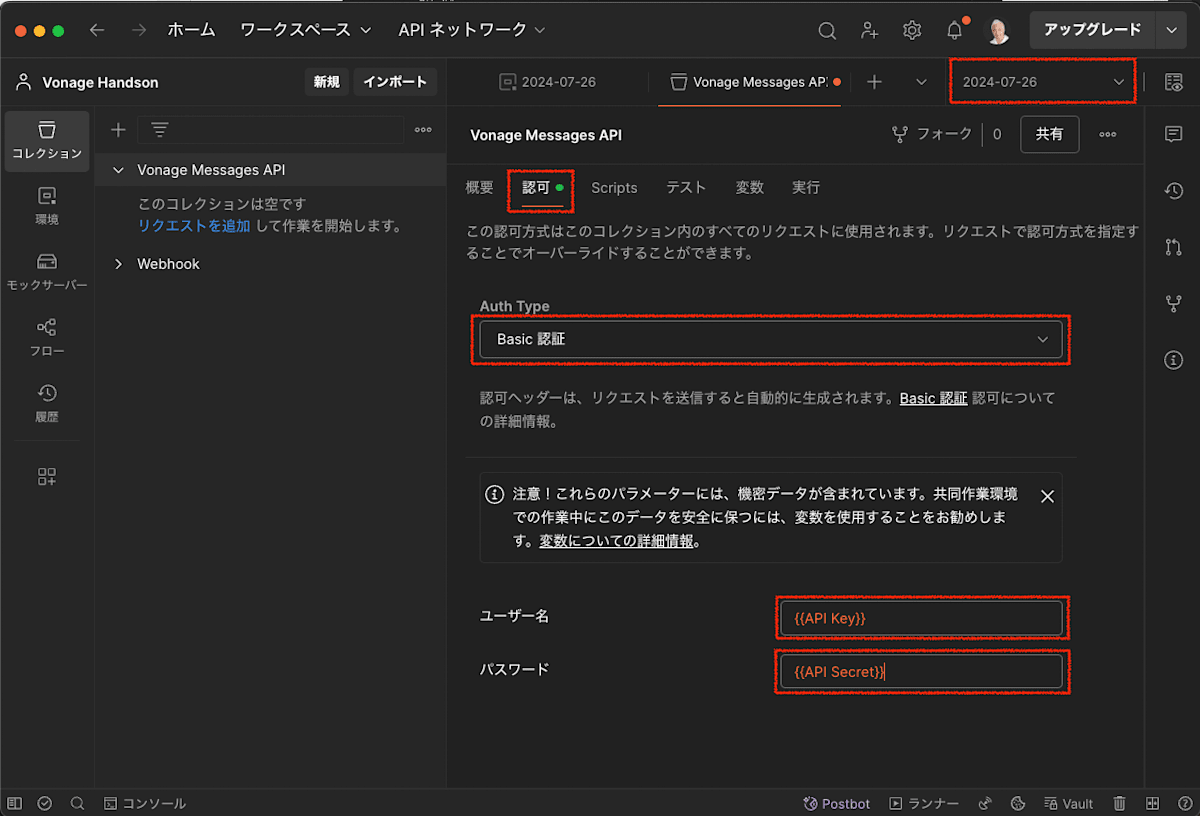Expand the Webhook collection

[x=118, y=263]
